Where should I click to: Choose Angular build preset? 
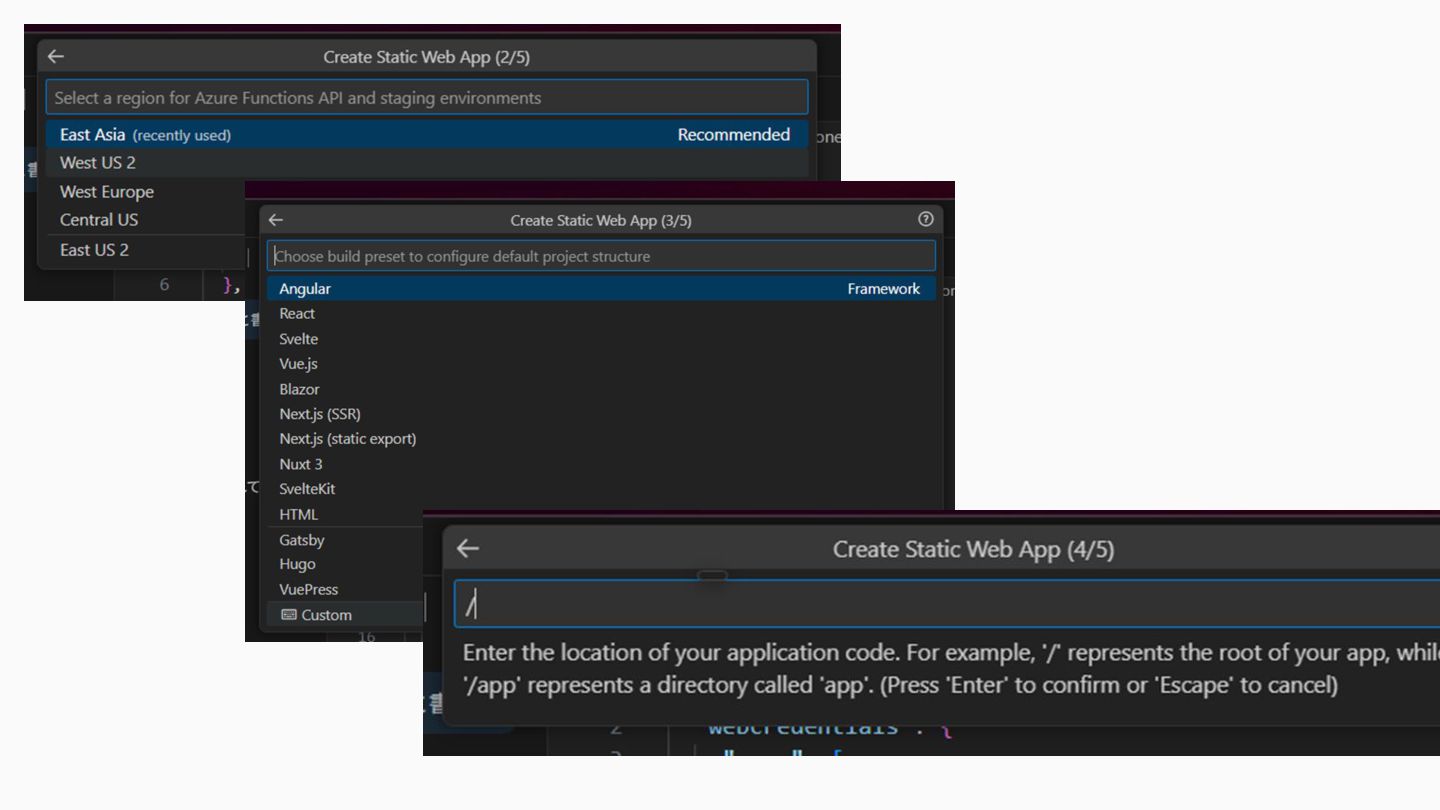pos(601,289)
